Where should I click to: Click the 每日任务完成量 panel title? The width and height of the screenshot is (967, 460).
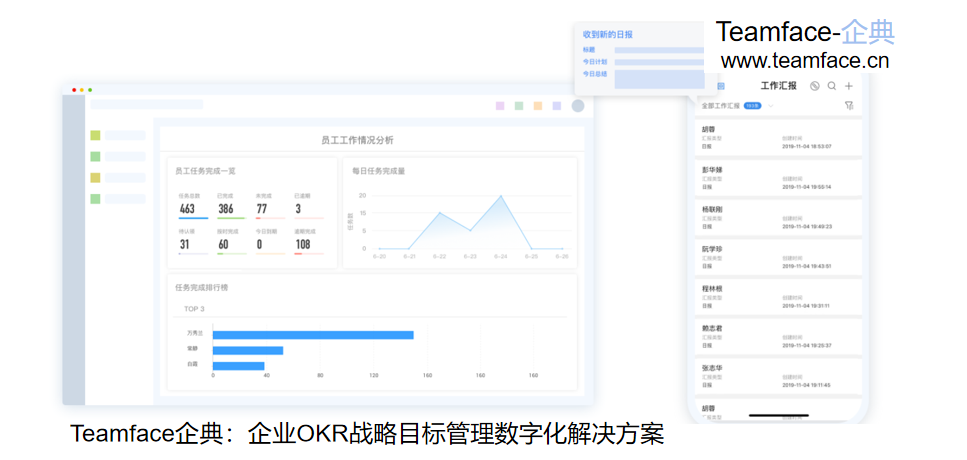click(x=379, y=171)
